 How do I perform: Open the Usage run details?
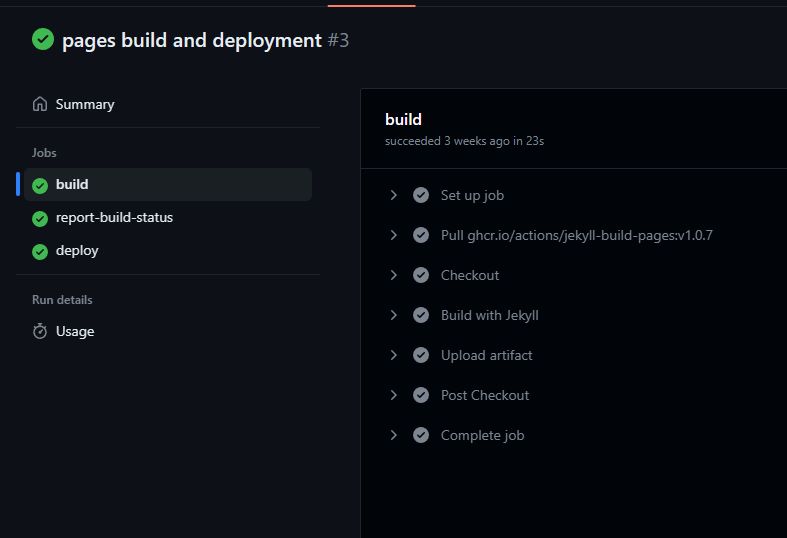click(x=75, y=331)
